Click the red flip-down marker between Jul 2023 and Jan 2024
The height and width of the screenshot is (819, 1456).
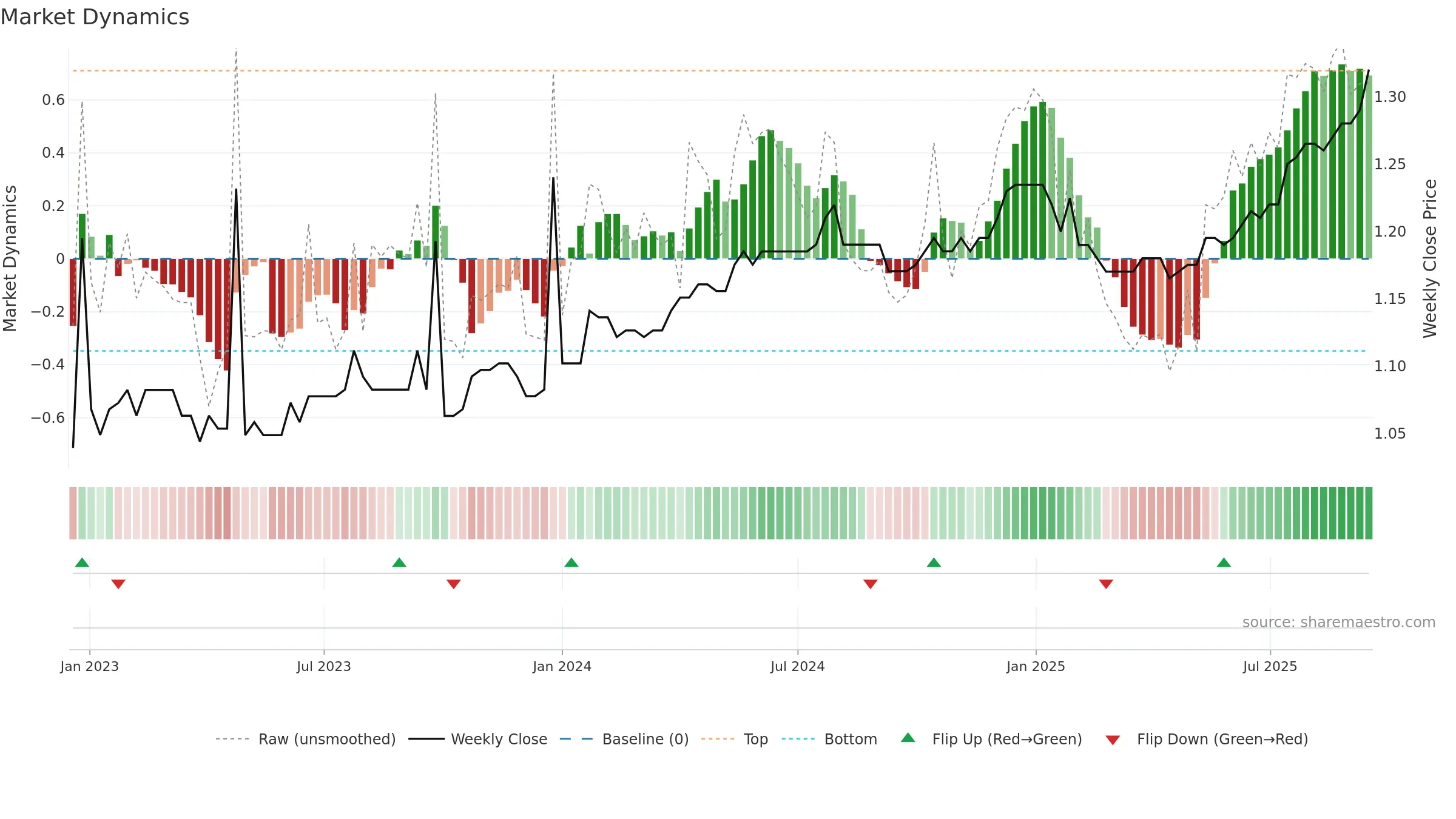pos(454,584)
